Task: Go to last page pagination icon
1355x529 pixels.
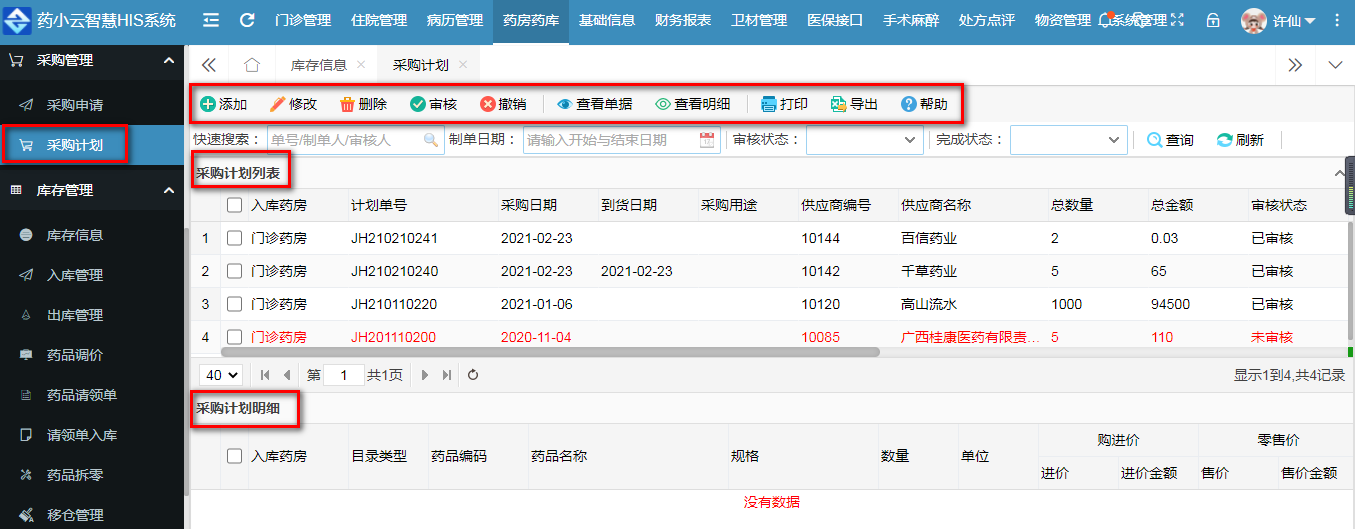Action: click(447, 375)
